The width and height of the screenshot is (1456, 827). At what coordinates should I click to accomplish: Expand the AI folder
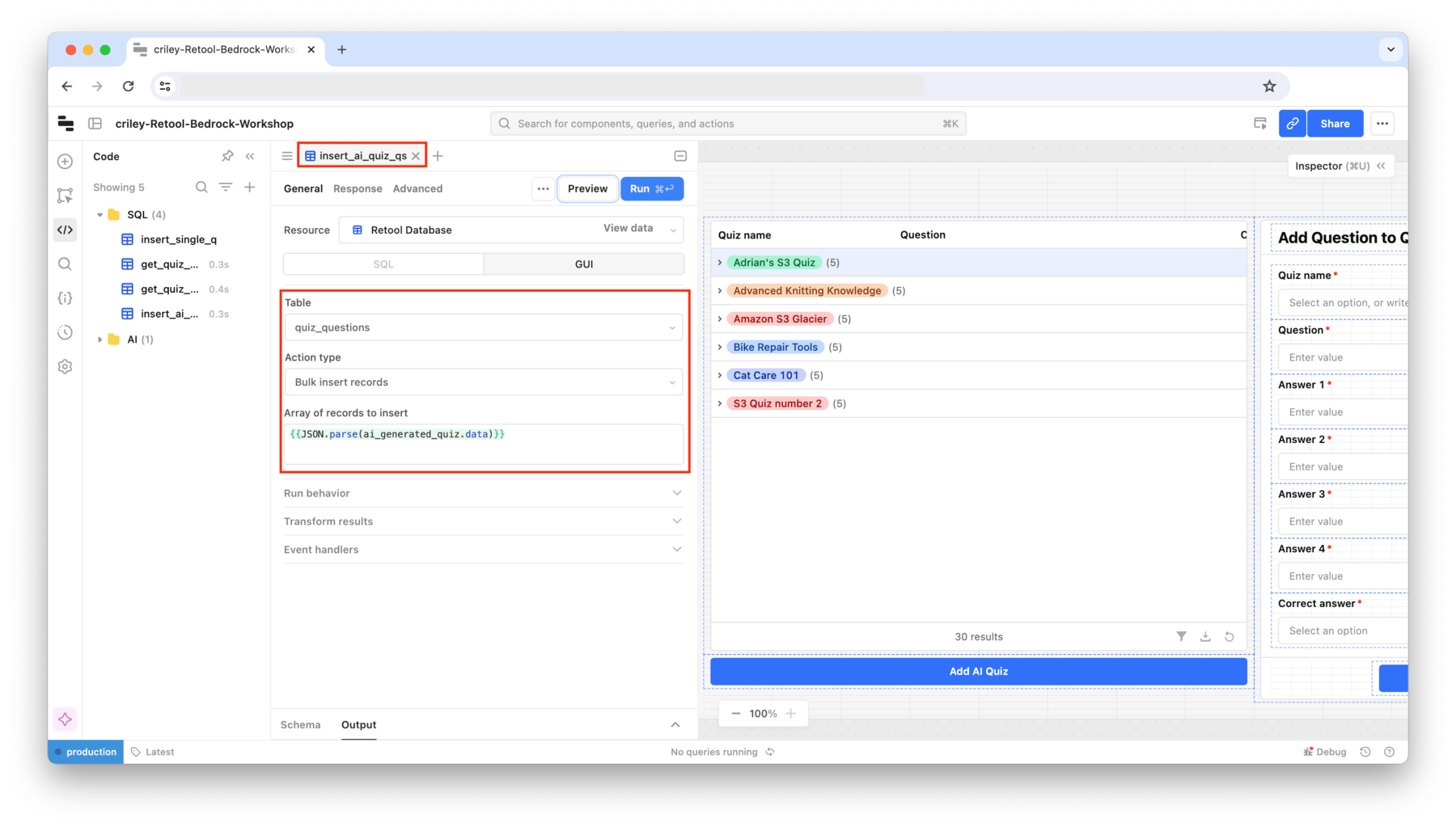[x=100, y=340]
